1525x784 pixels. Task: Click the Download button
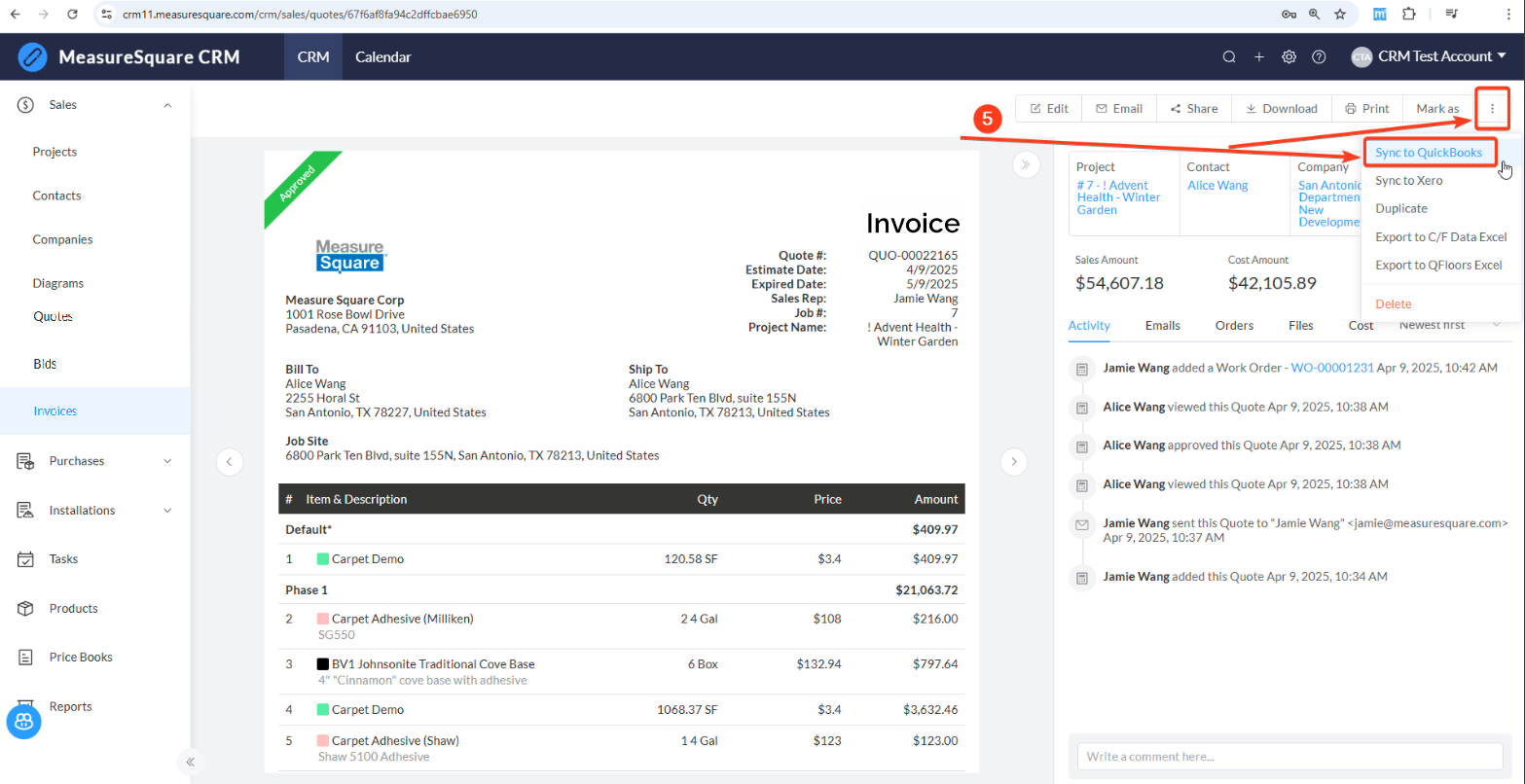click(1282, 109)
